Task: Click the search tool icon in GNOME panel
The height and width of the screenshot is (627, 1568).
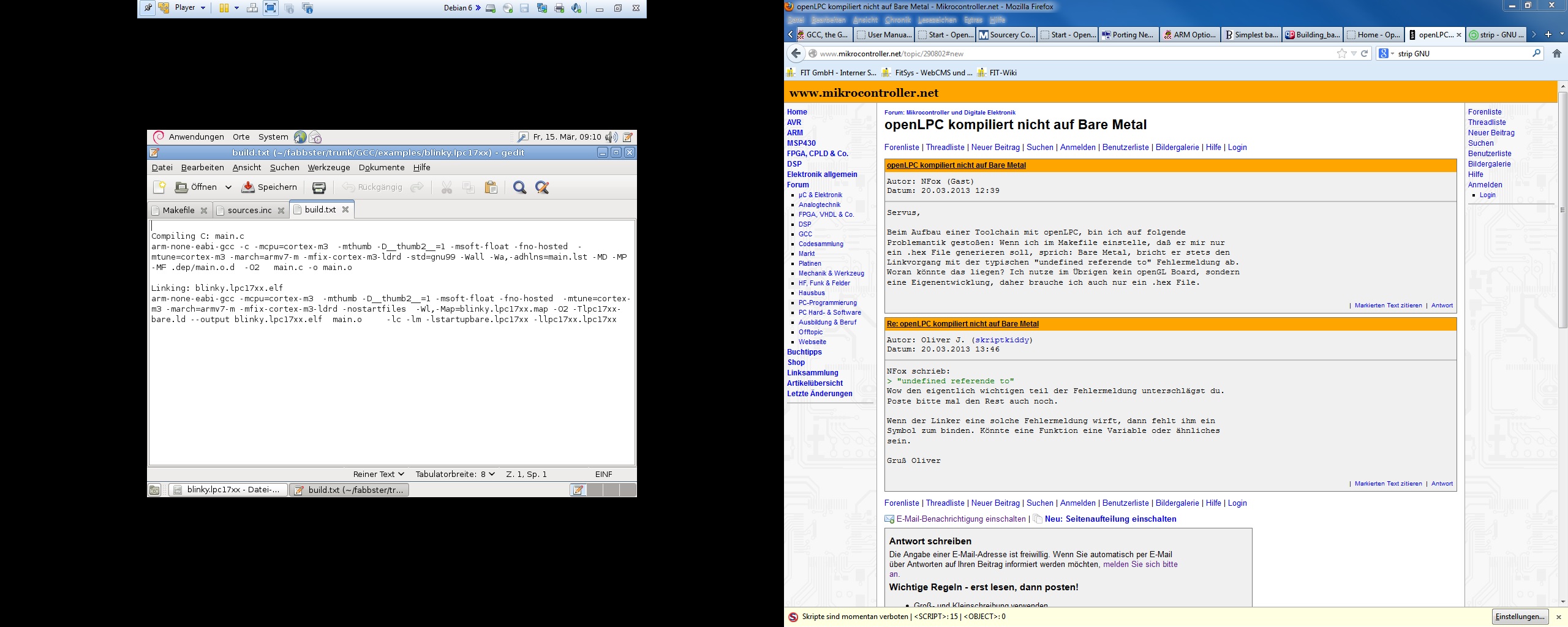Action: coord(522,137)
